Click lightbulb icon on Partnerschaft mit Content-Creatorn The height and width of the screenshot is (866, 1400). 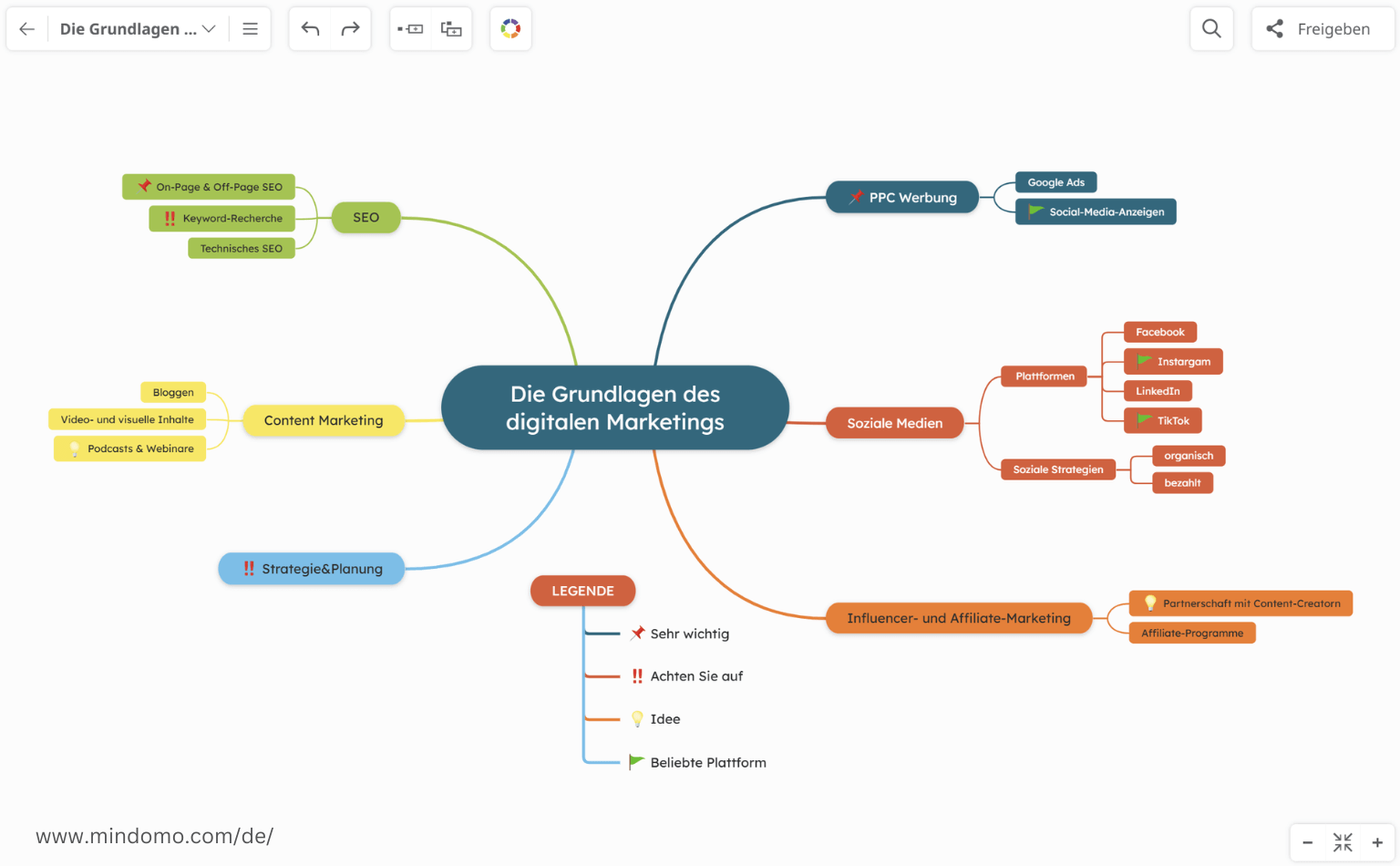coord(1150,603)
